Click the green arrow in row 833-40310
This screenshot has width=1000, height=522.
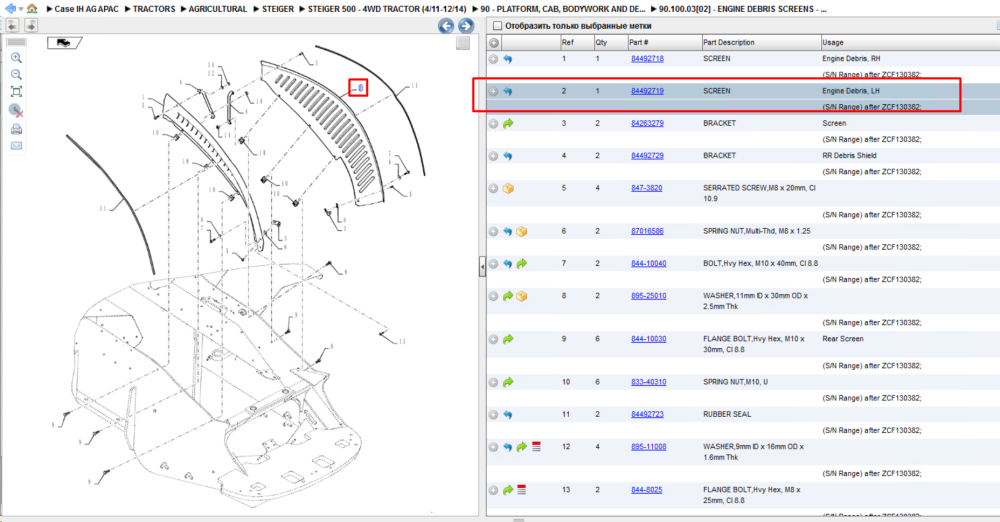508,382
